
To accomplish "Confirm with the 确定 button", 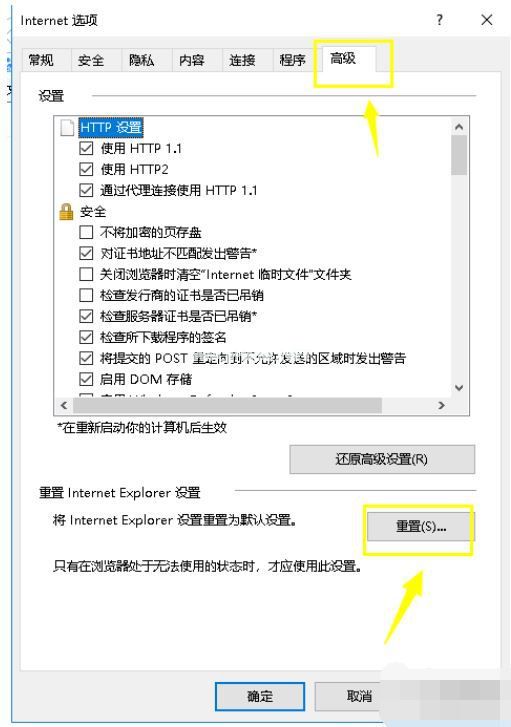I will pyautogui.click(x=260, y=696).
